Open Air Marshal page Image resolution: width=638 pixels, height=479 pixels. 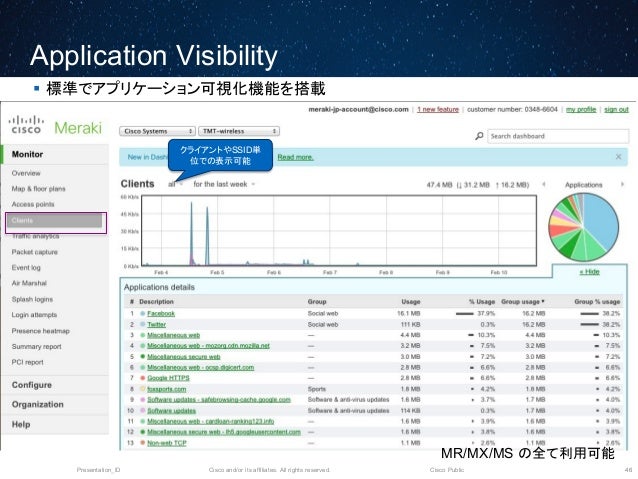pos(29,283)
